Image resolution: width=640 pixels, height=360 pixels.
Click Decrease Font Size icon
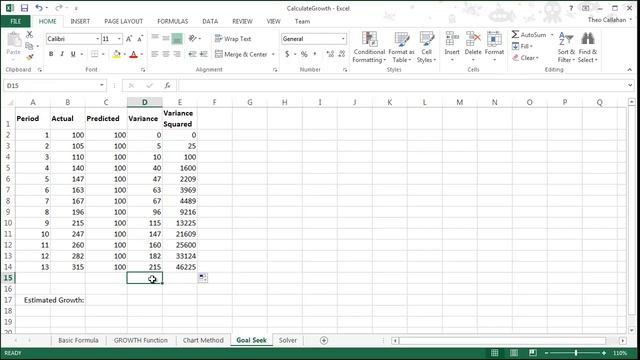coord(140,39)
